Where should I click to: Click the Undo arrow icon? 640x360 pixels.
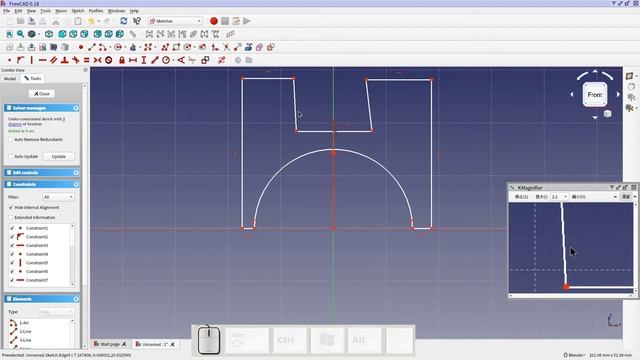pyautogui.click(x=91, y=21)
